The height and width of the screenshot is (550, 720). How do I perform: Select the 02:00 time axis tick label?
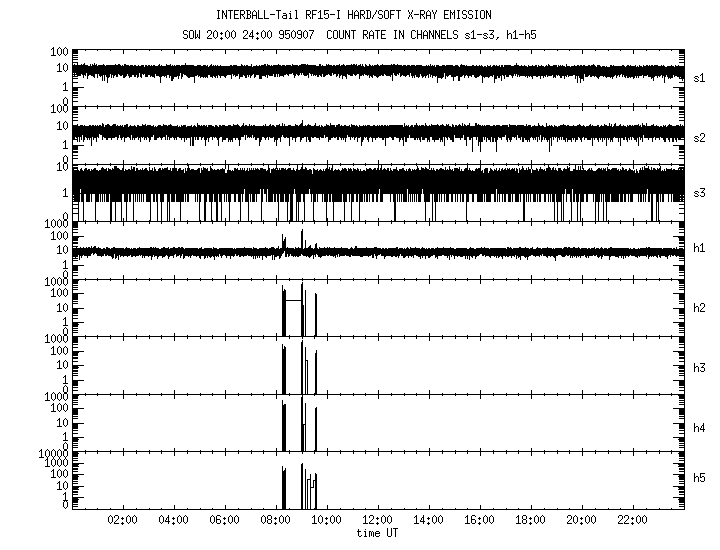122,521
